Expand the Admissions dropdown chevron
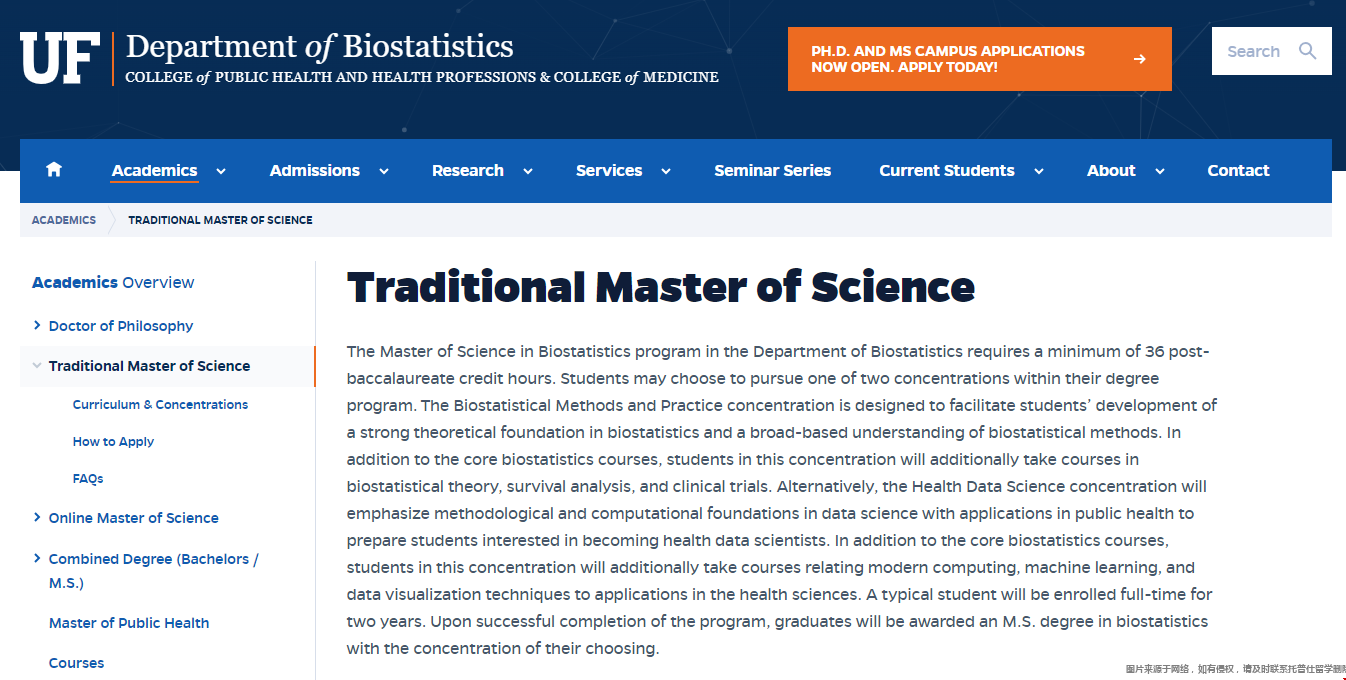The image size is (1346, 680). pos(384,171)
